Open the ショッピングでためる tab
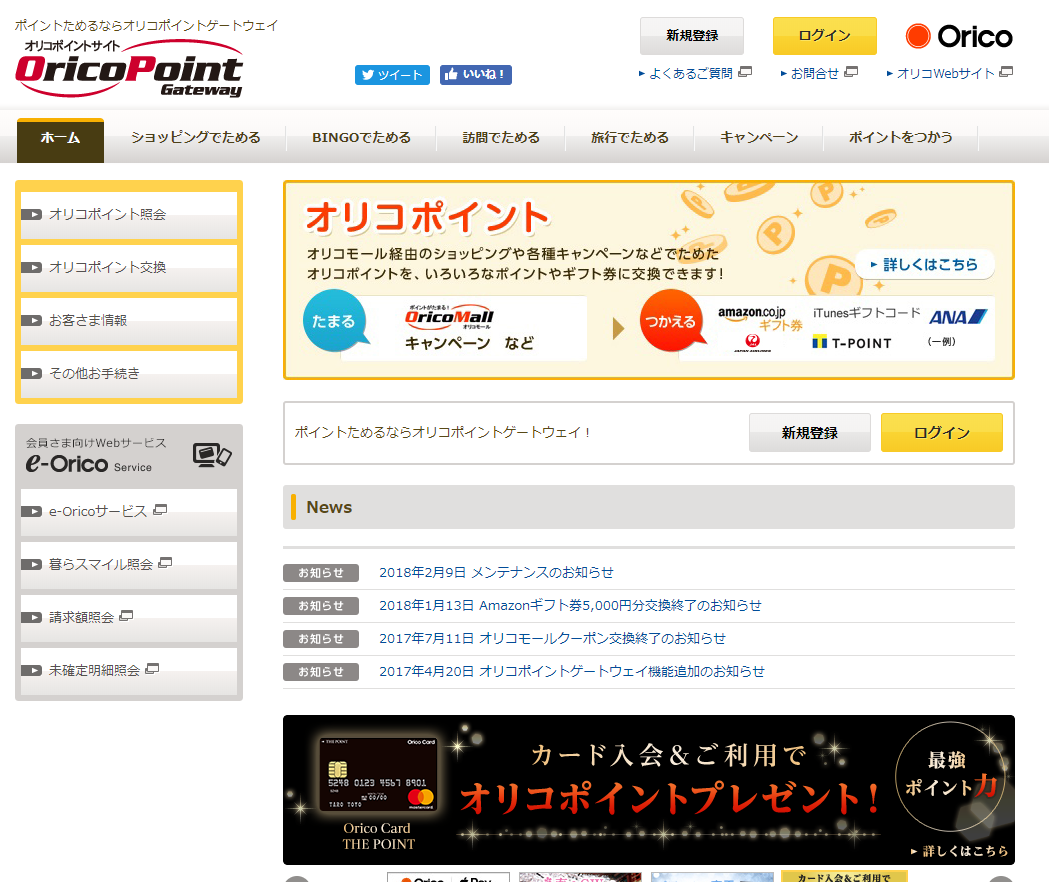Screen dimensions: 1049x882 (195, 138)
